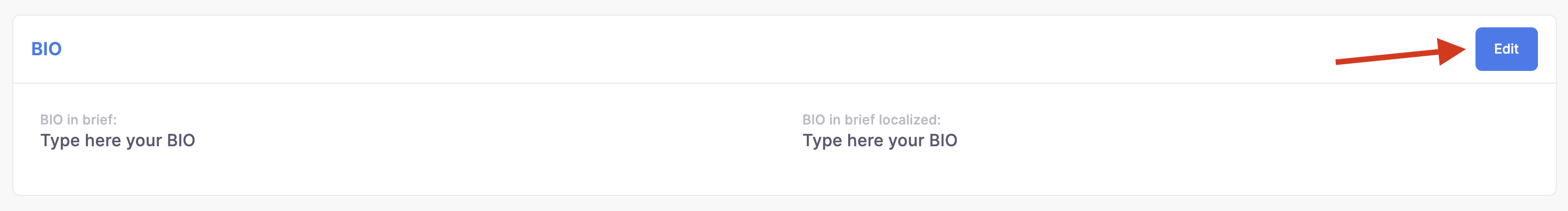Screen dimensions: 1568x211
Task: Click the red arrow annotation shaft
Action: click(1388, 57)
